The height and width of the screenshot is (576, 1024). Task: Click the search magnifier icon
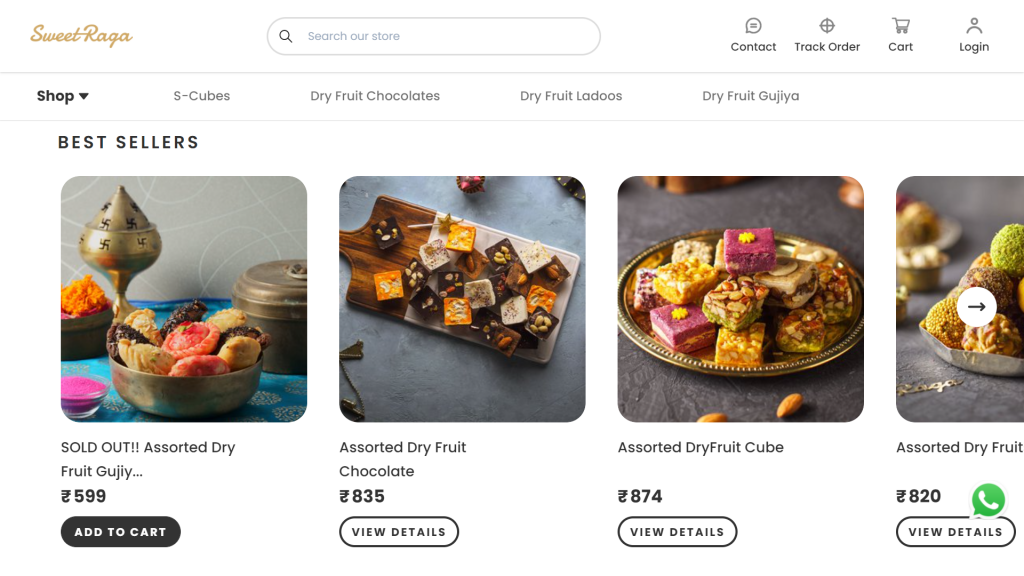click(x=286, y=36)
